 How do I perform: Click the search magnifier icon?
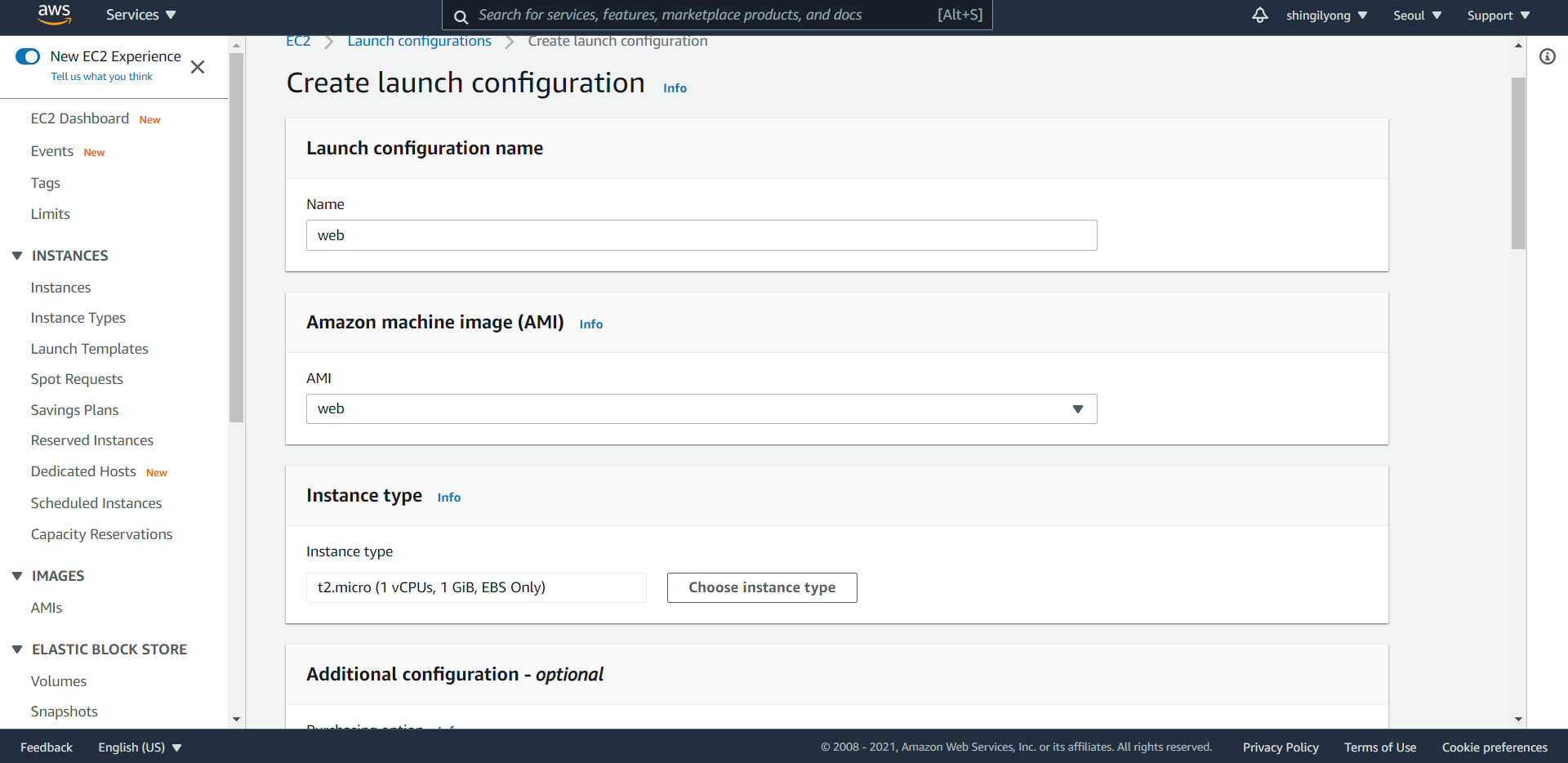pyautogui.click(x=461, y=16)
